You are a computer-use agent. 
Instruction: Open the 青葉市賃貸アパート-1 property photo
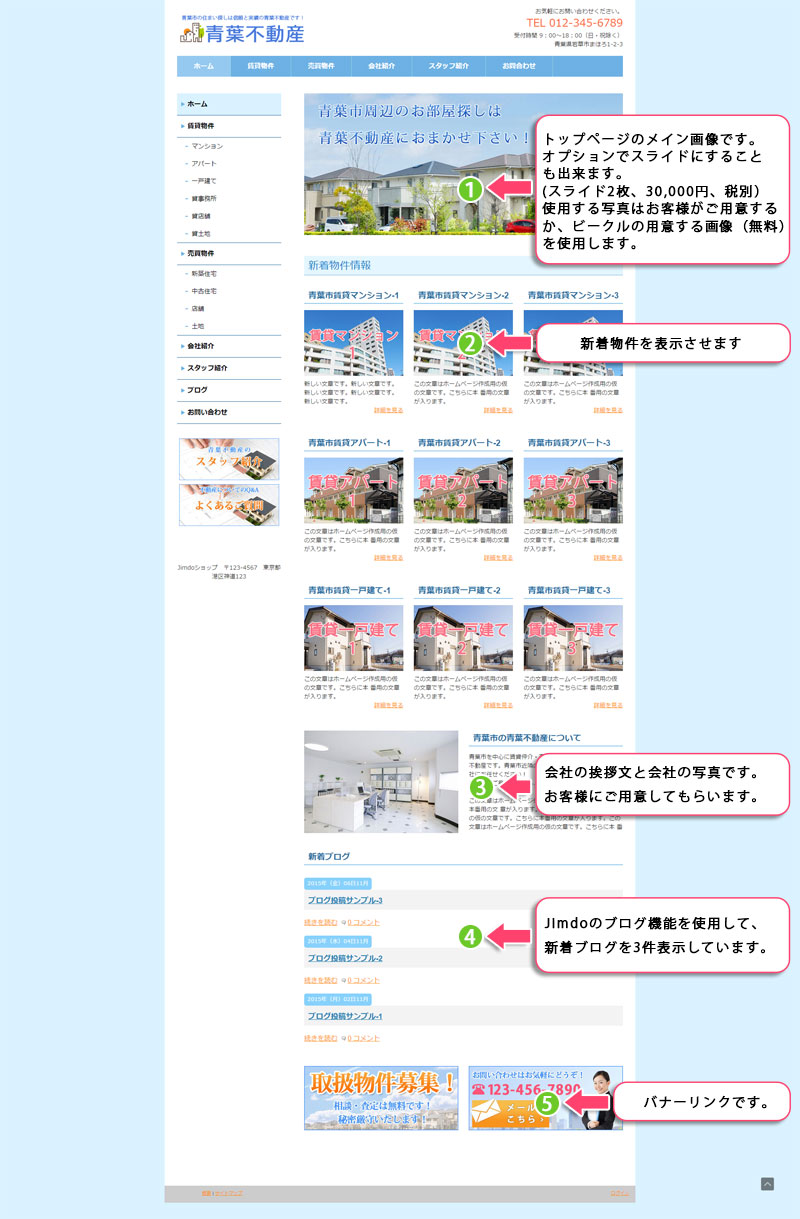(354, 490)
